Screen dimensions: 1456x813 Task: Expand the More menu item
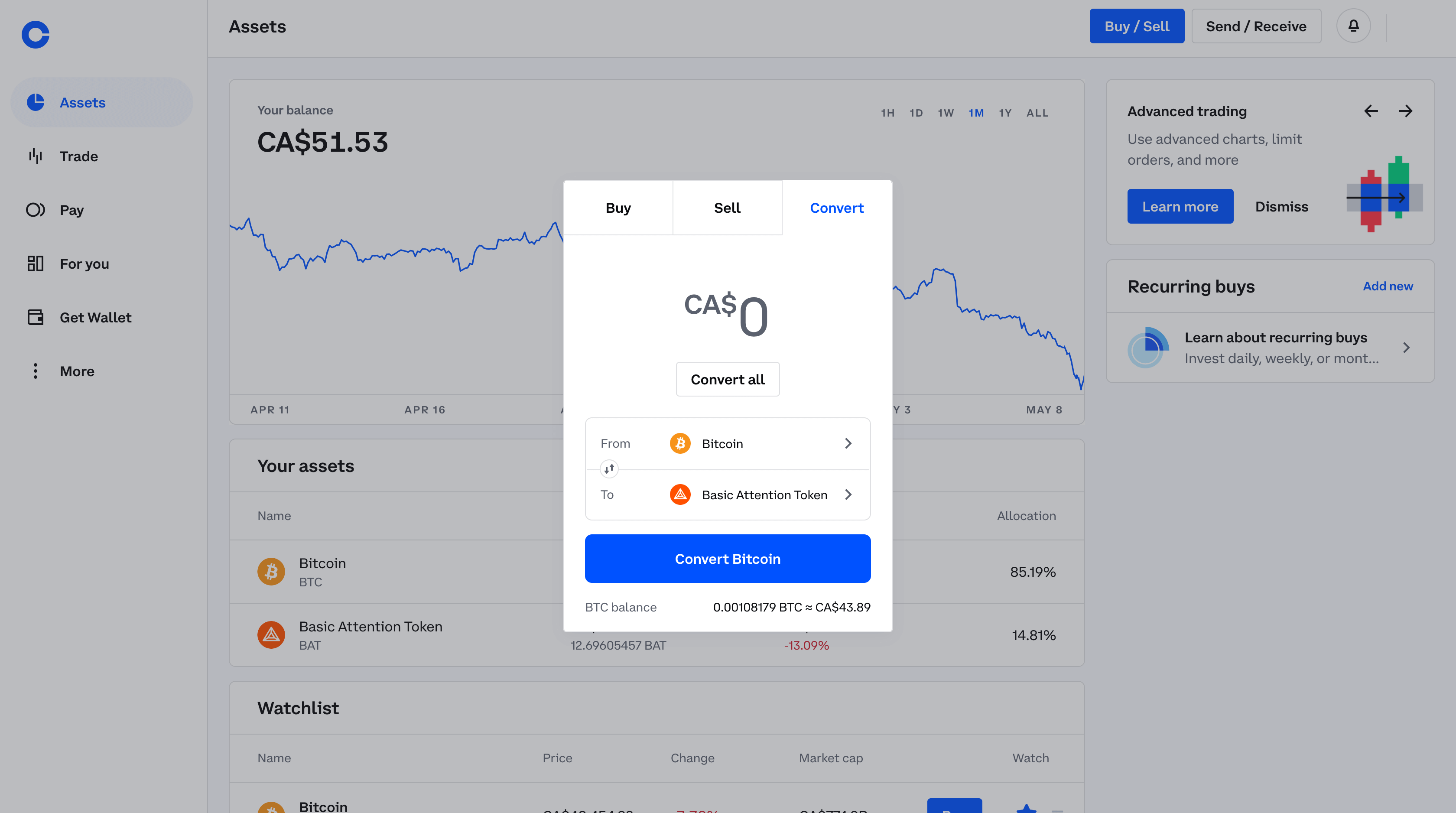[77, 371]
